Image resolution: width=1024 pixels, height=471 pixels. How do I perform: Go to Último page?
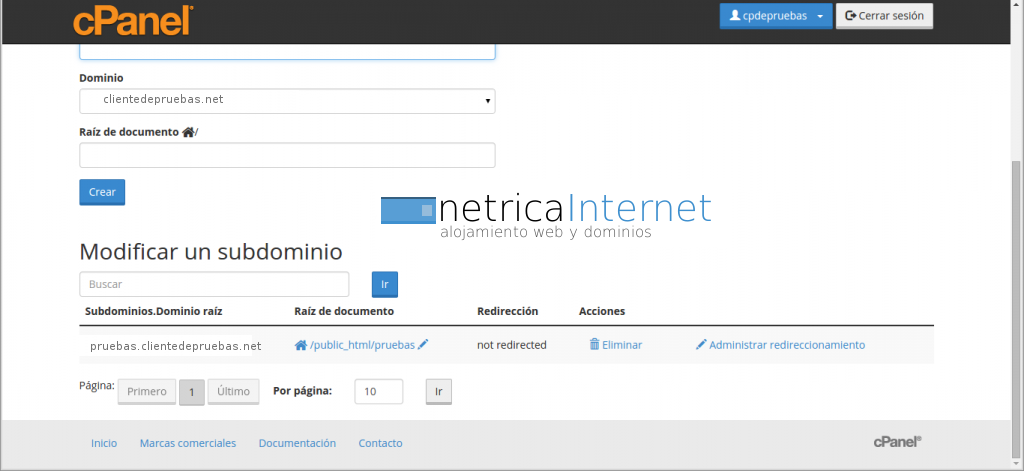tap(233, 392)
